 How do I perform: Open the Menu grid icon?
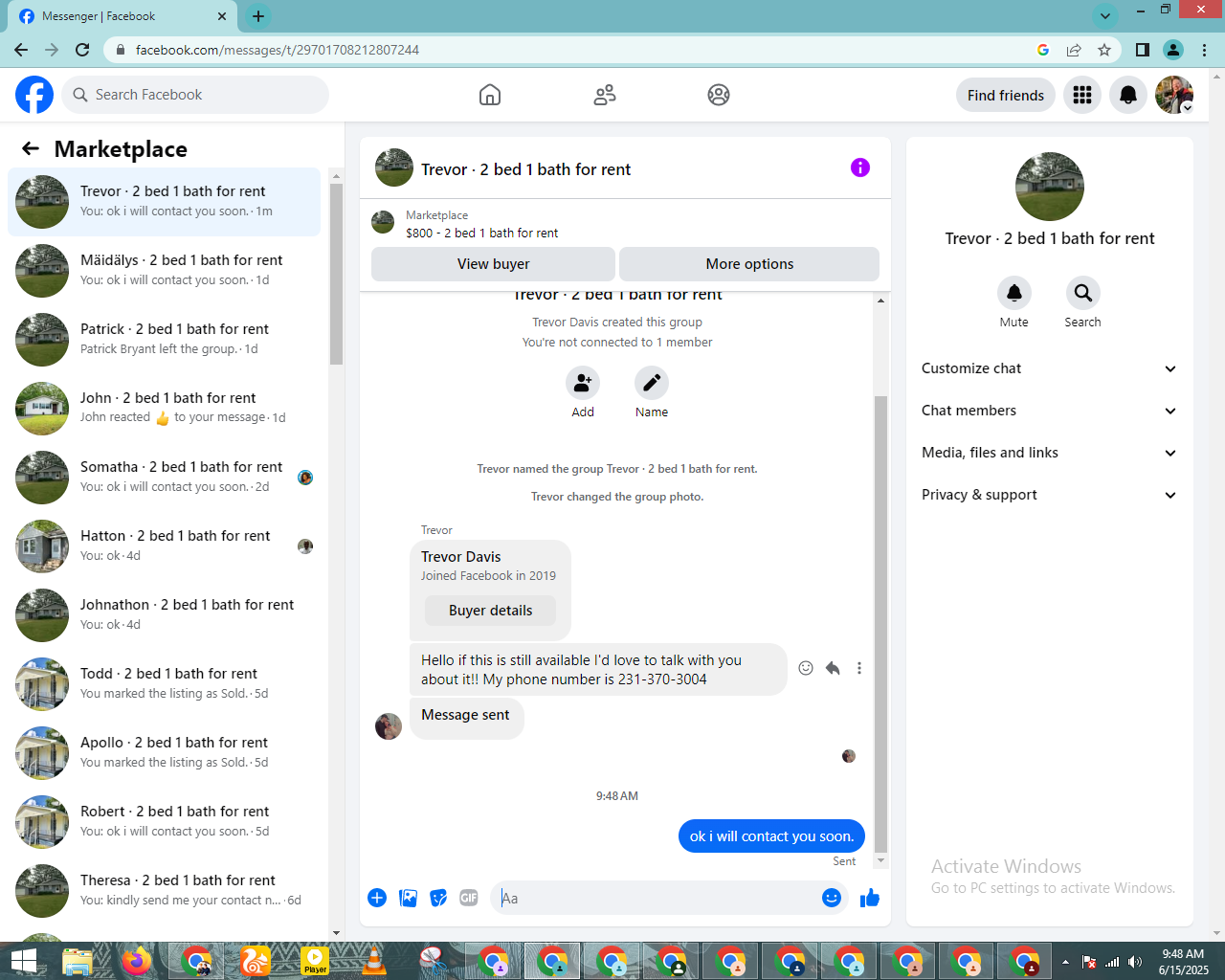(x=1082, y=95)
